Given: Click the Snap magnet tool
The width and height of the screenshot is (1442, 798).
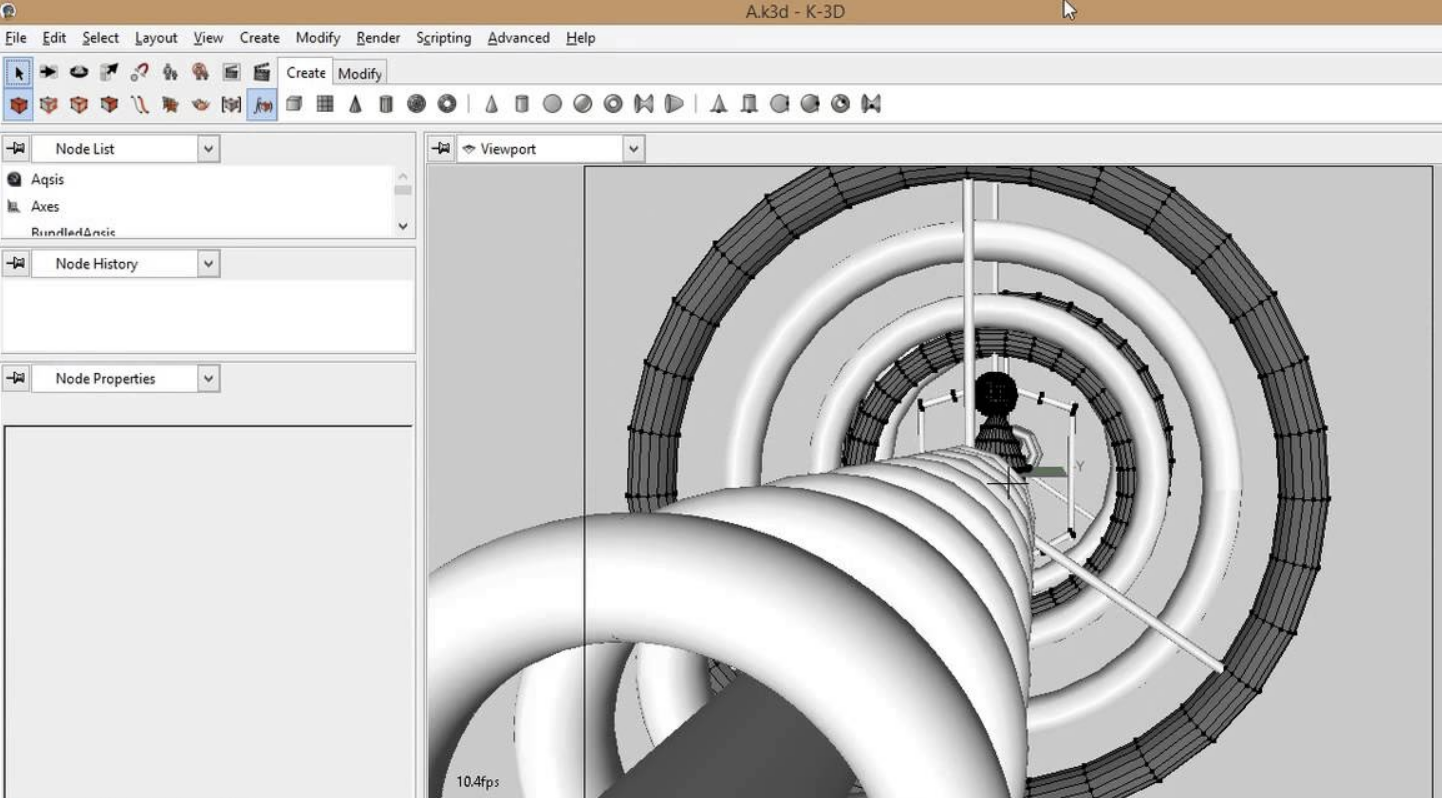Looking at the screenshot, I should click(140, 72).
